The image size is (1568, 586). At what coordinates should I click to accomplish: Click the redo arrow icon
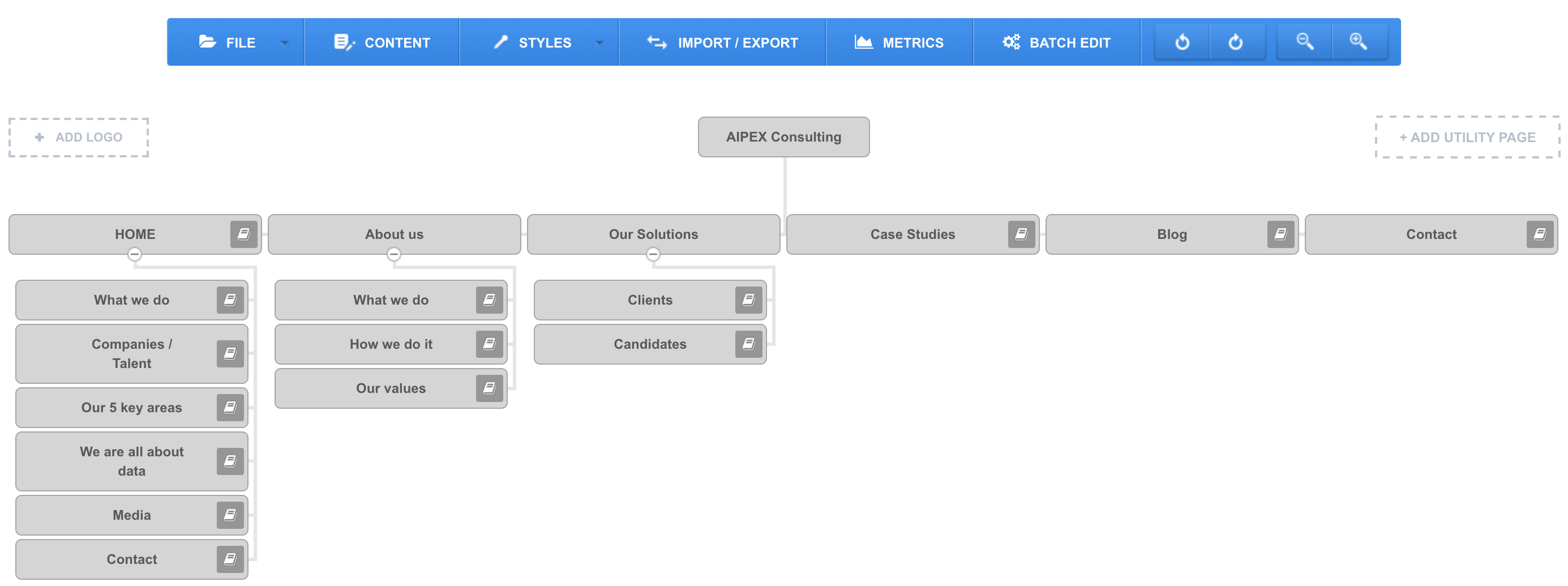[x=1236, y=42]
